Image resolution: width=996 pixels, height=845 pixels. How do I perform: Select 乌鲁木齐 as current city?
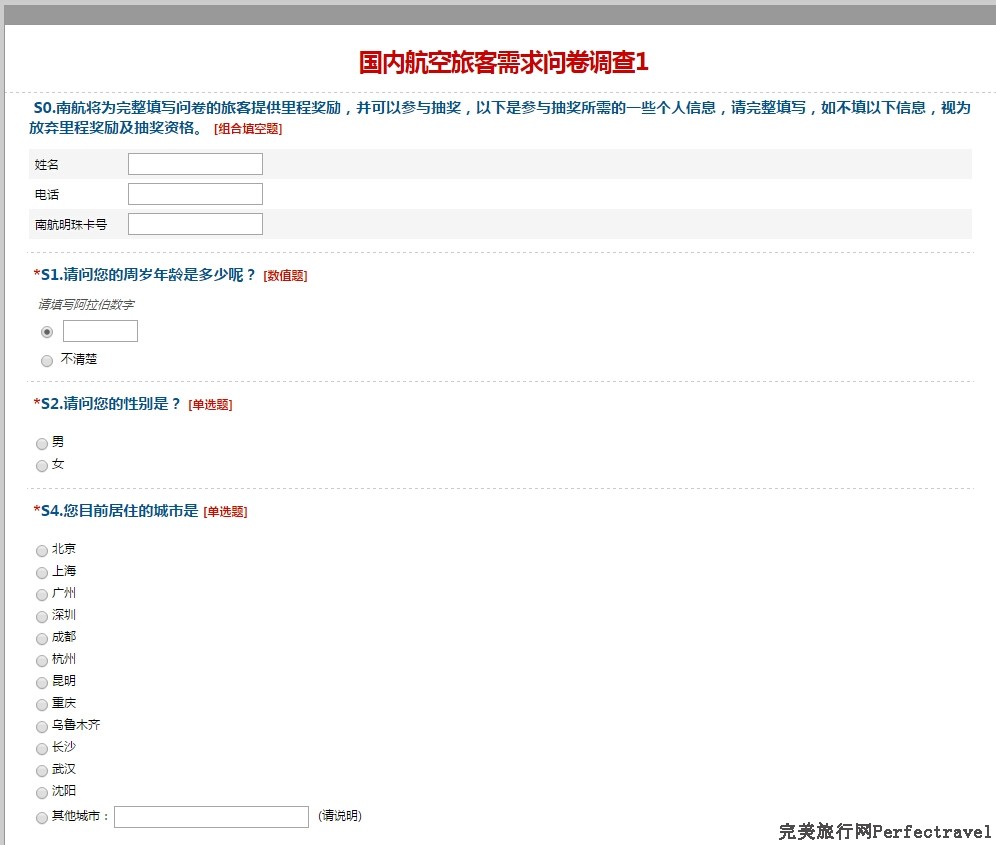pos(42,725)
